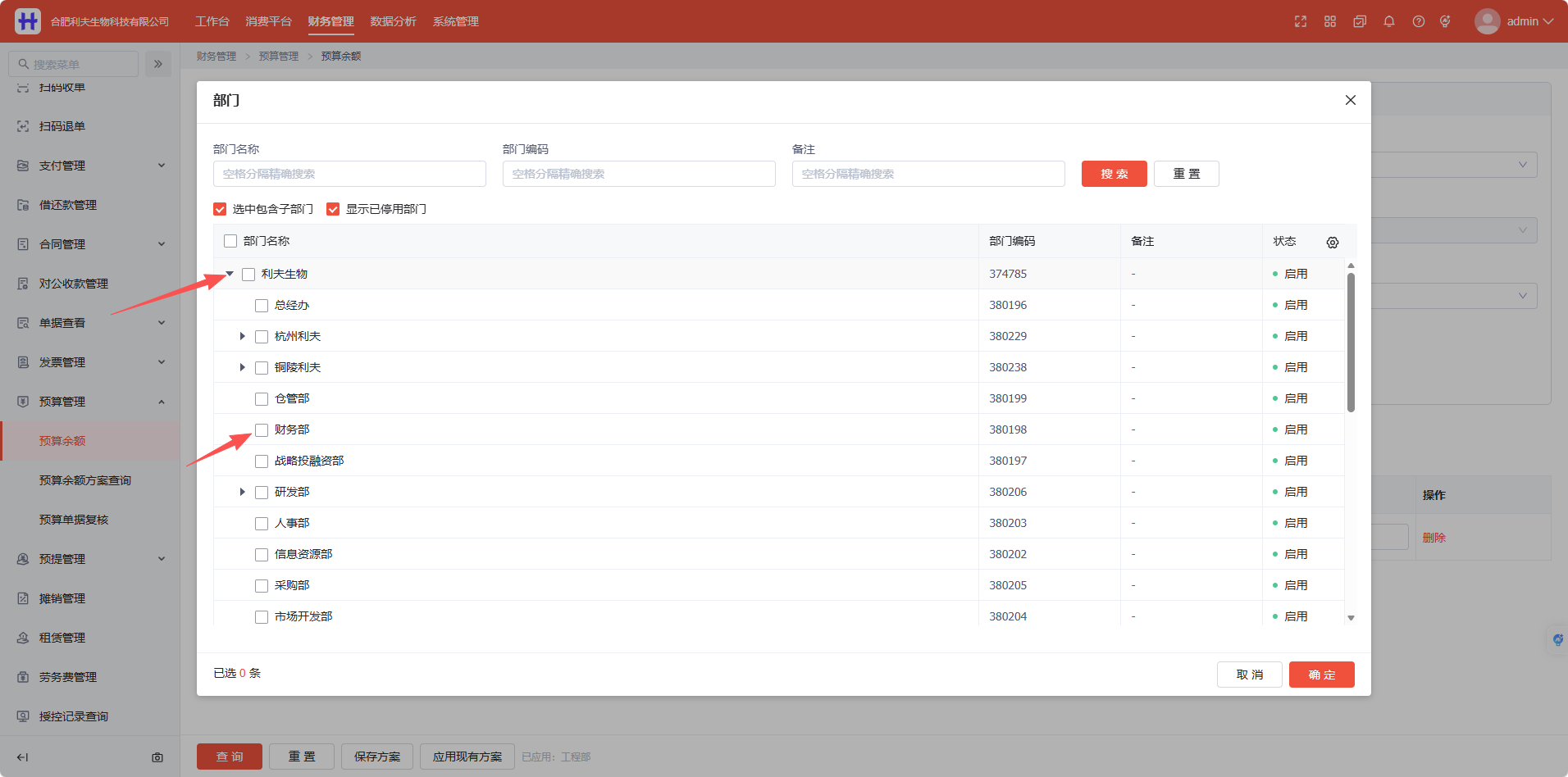Click the 摊销管理 sidebar icon
Screen dimensions: 1568x777
23,598
